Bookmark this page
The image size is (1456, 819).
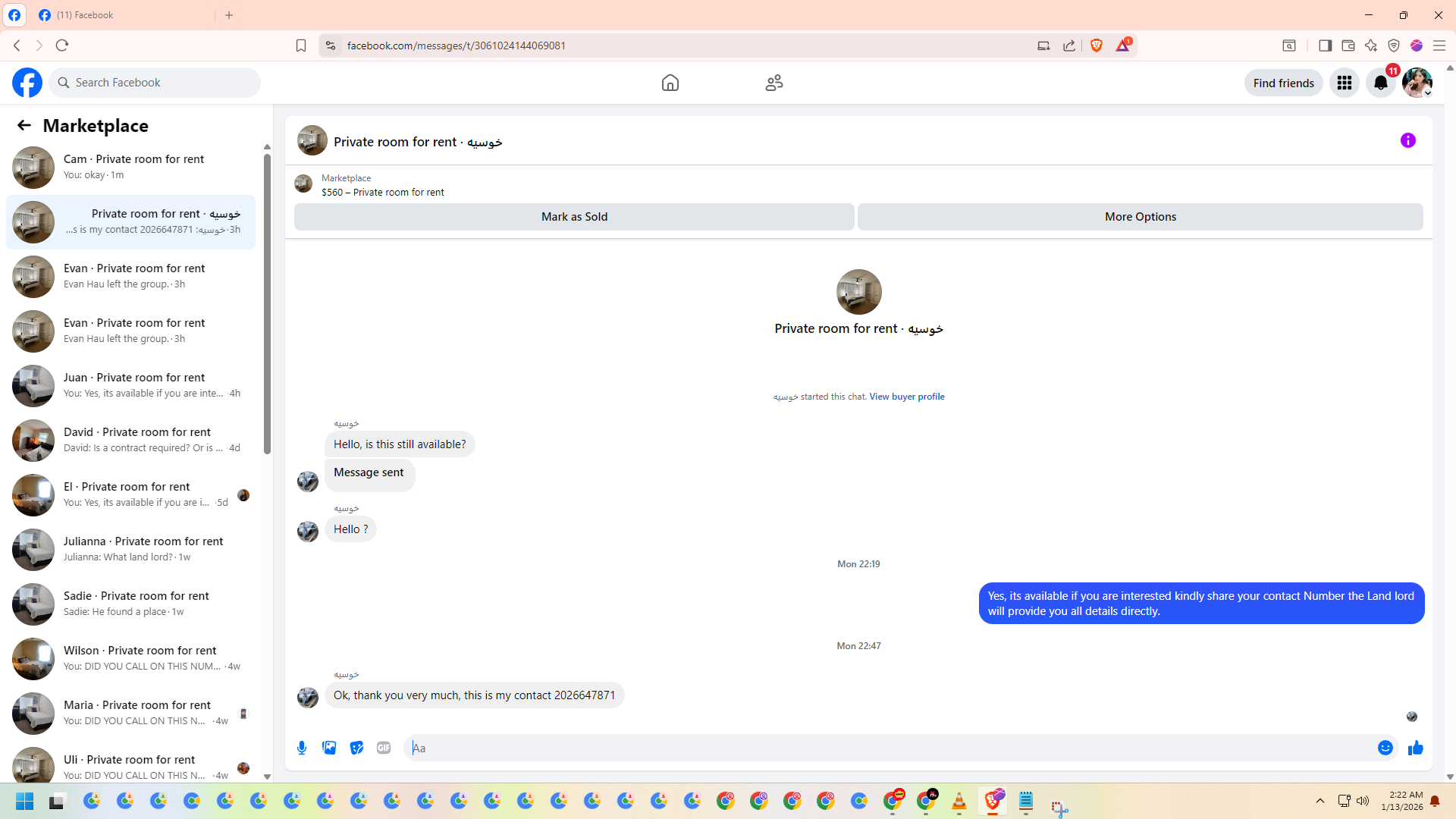coord(301,45)
